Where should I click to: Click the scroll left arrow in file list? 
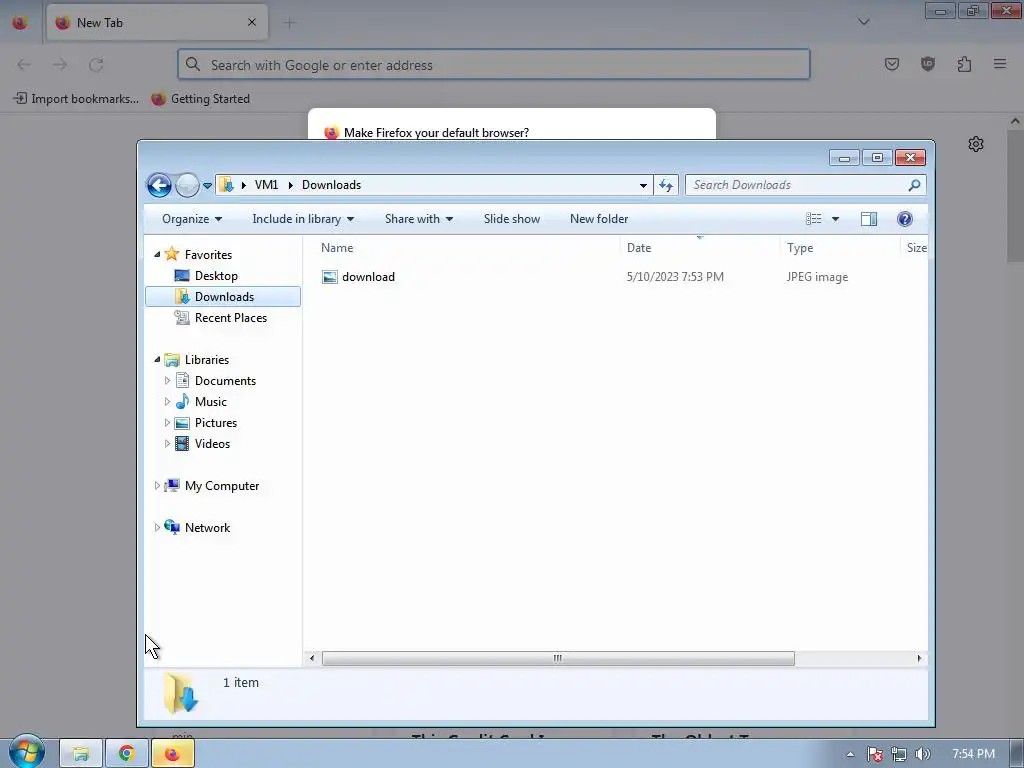(312, 658)
